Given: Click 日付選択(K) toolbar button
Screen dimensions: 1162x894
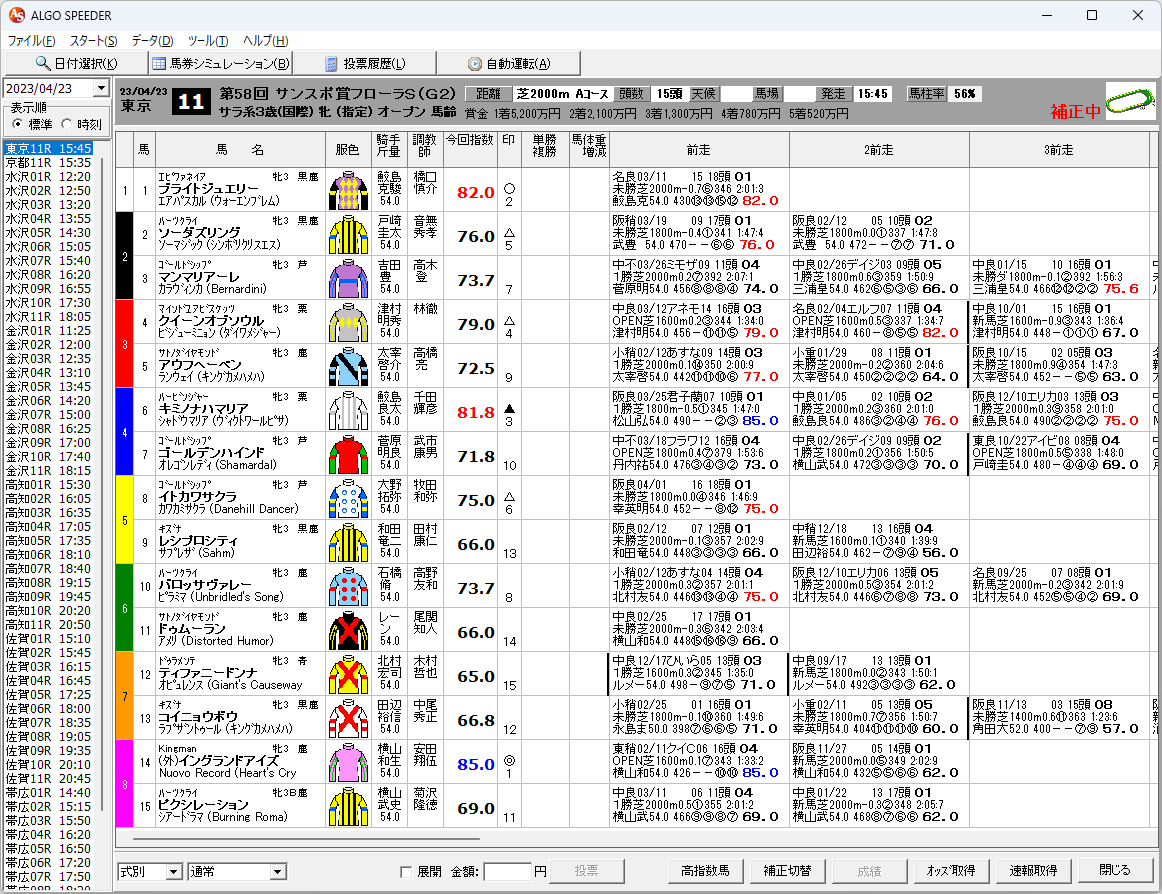Looking at the screenshot, I should click(76, 64).
